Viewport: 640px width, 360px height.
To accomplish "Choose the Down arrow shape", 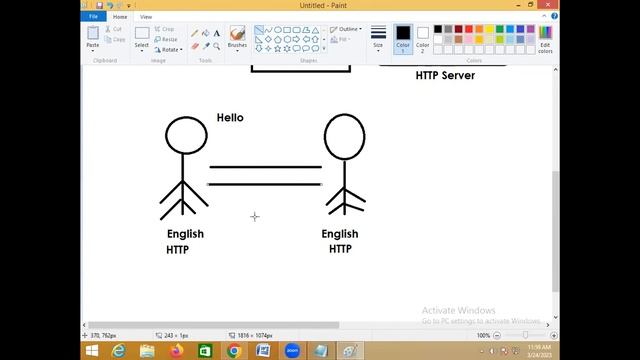I will [259, 49].
